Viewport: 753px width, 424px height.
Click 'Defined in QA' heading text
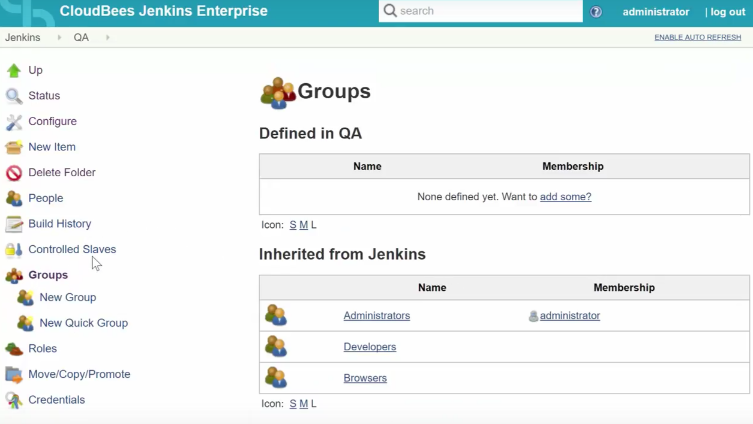tap(310, 133)
